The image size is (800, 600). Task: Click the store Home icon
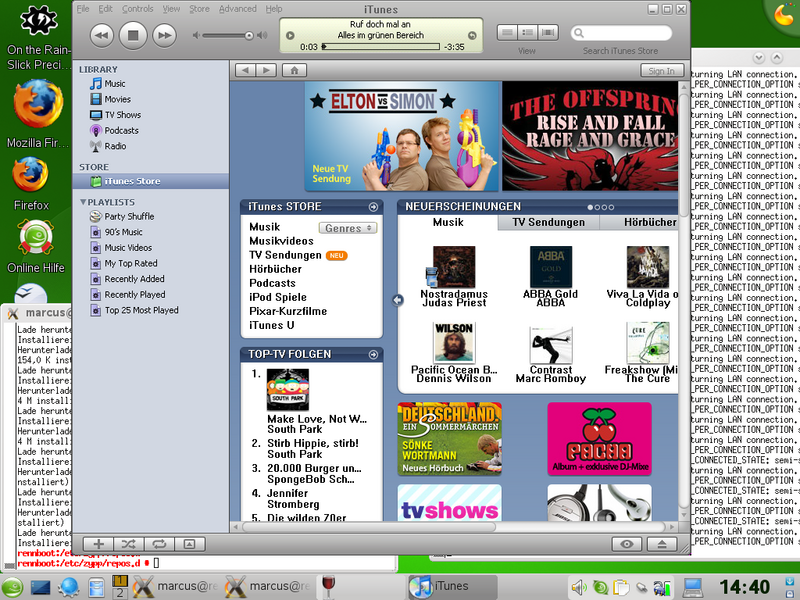click(294, 70)
